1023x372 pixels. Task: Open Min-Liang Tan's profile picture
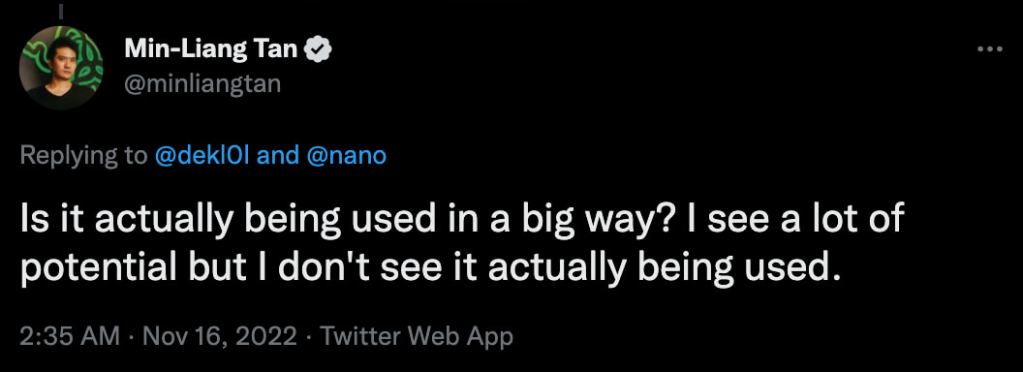coord(61,67)
